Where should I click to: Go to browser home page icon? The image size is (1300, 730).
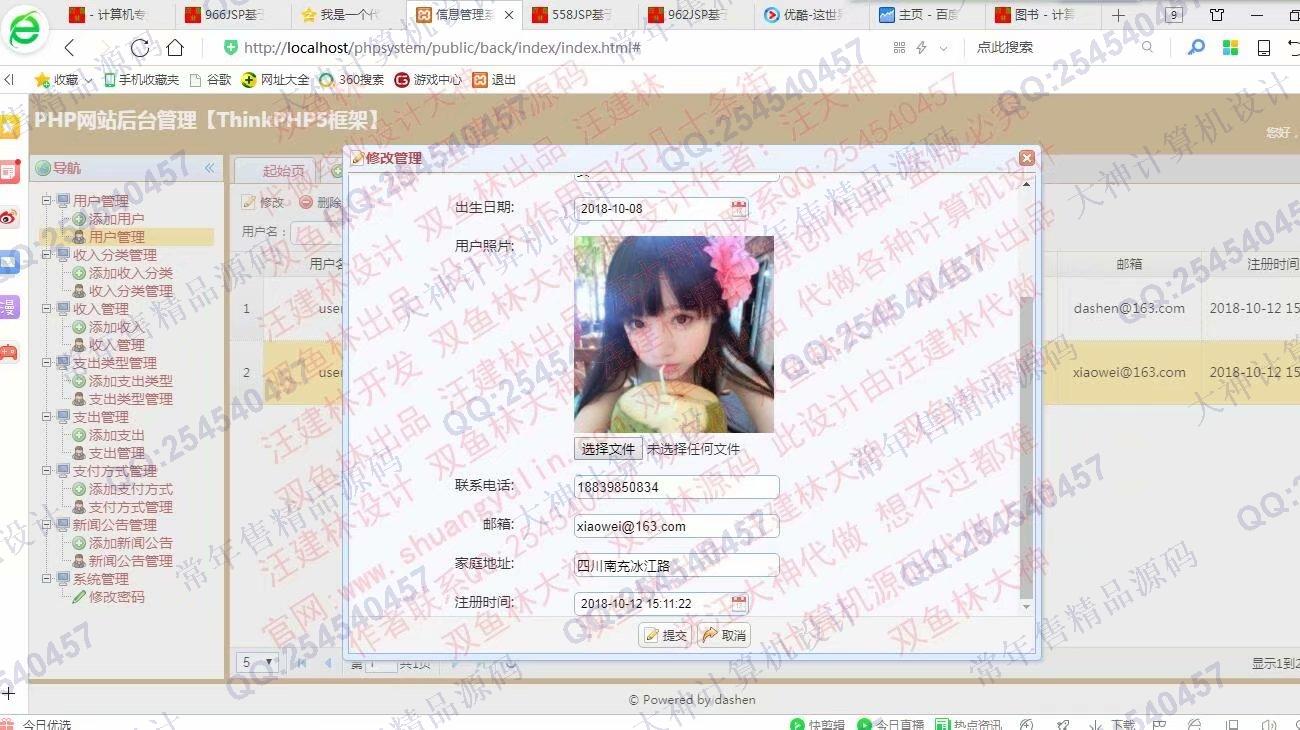175,48
